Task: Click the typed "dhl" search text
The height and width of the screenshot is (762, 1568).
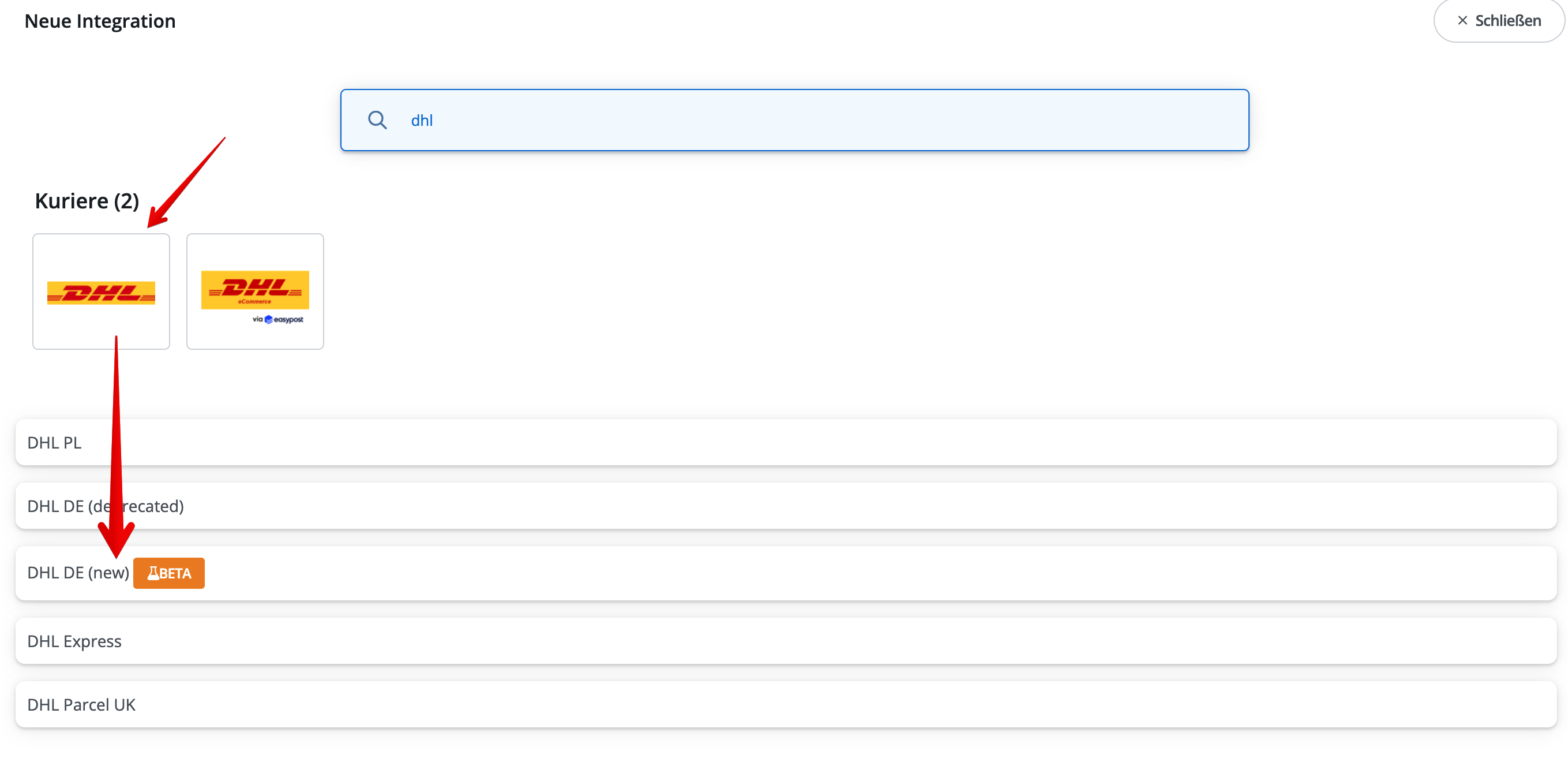Action: point(422,121)
